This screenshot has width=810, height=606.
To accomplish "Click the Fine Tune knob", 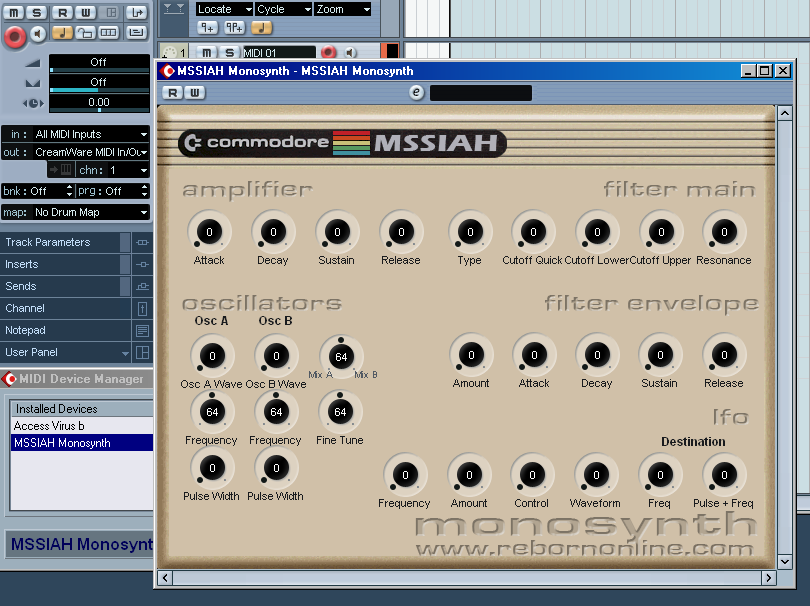I will (340, 412).
